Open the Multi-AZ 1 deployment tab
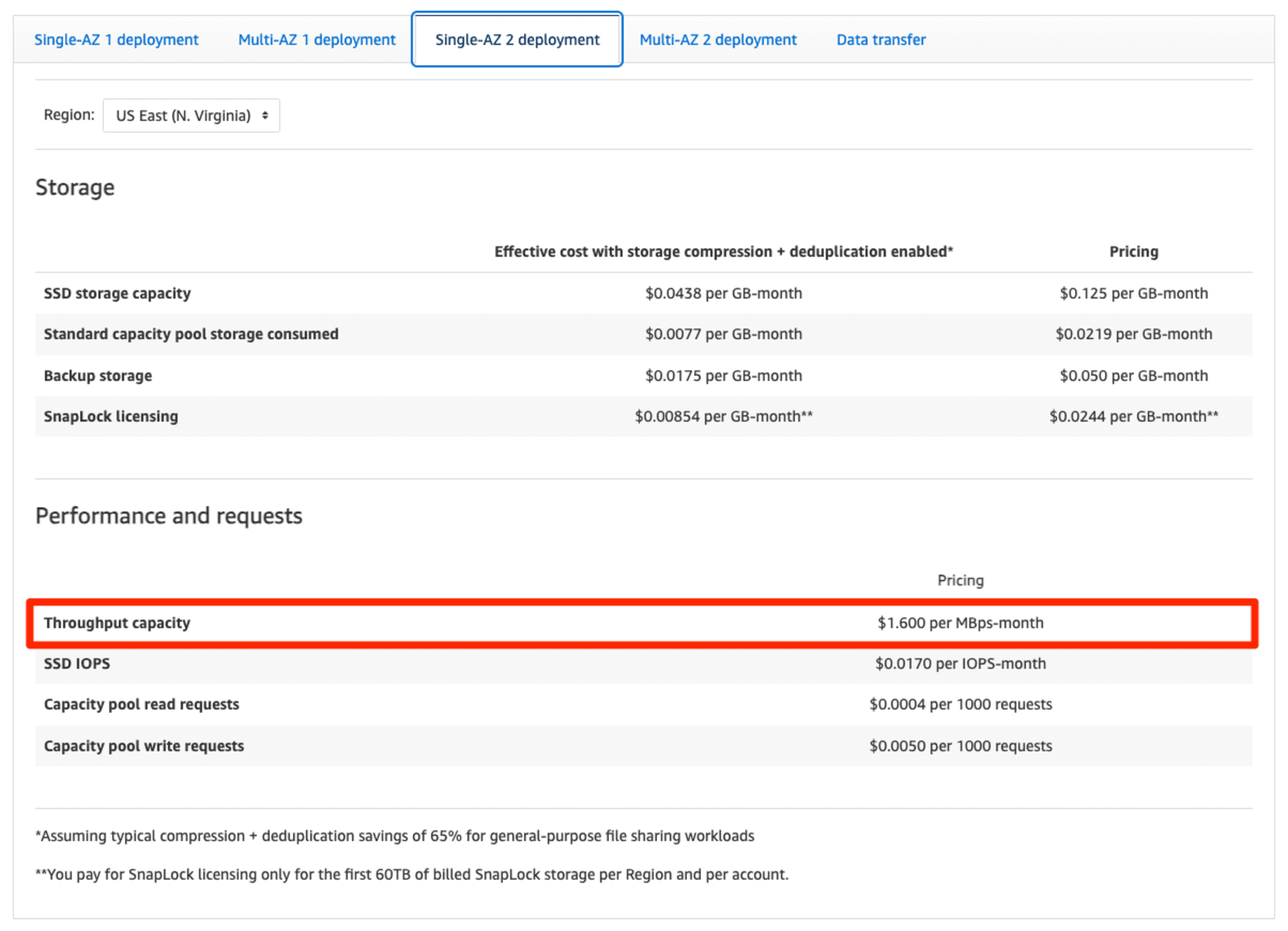1288x931 pixels. pos(317,39)
